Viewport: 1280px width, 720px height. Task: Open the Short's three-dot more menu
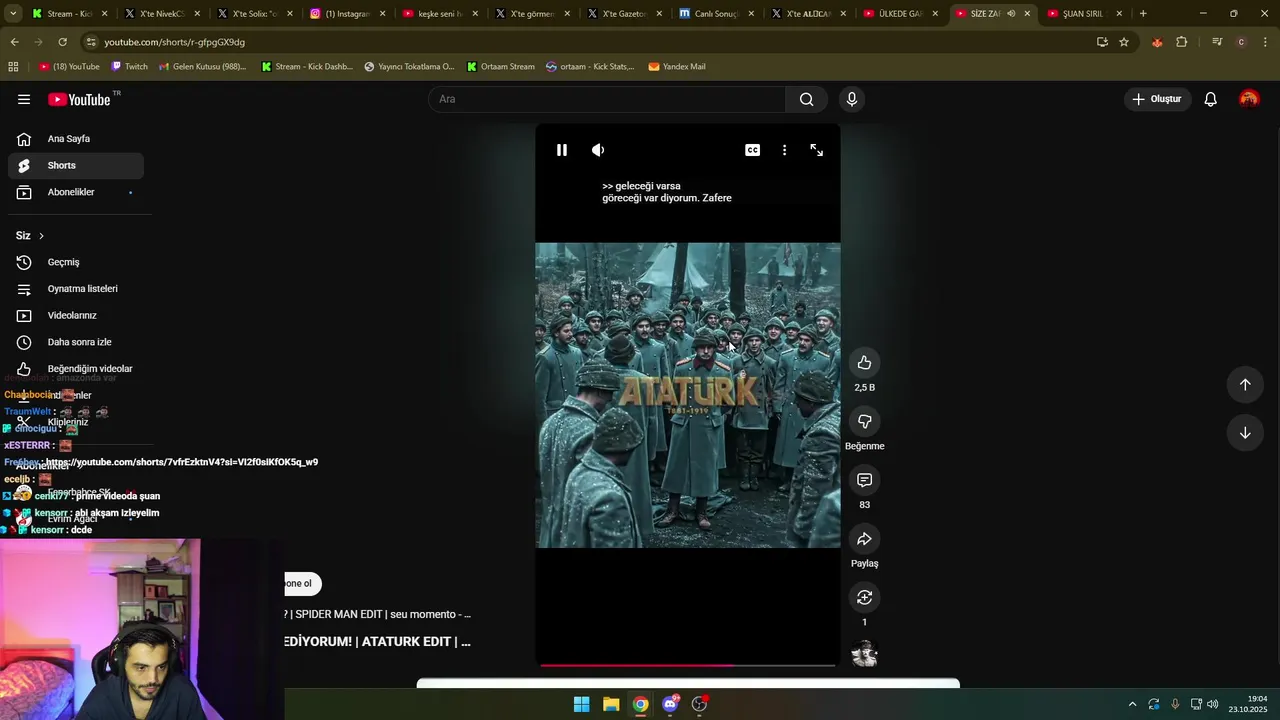(784, 150)
